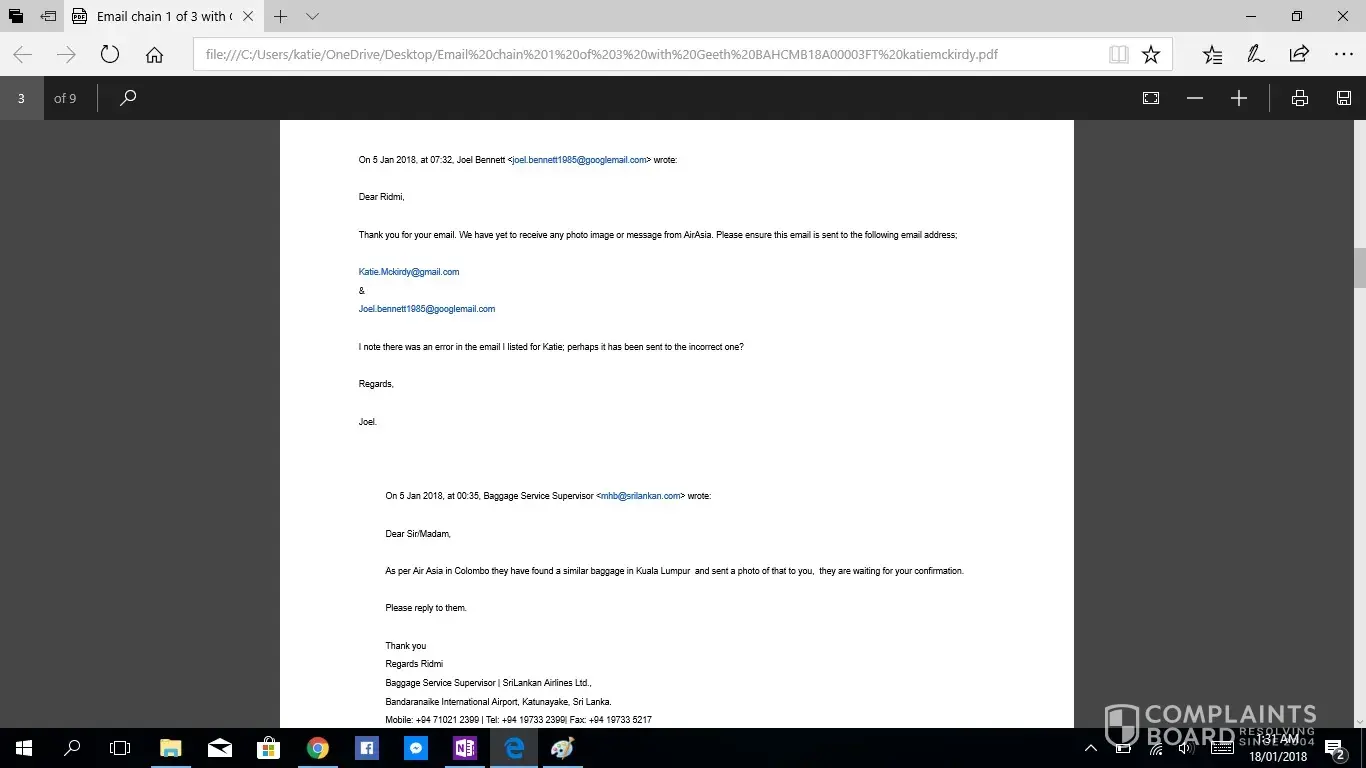Open Windows taskbar search
The height and width of the screenshot is (768, 1366).
(72, 748)
